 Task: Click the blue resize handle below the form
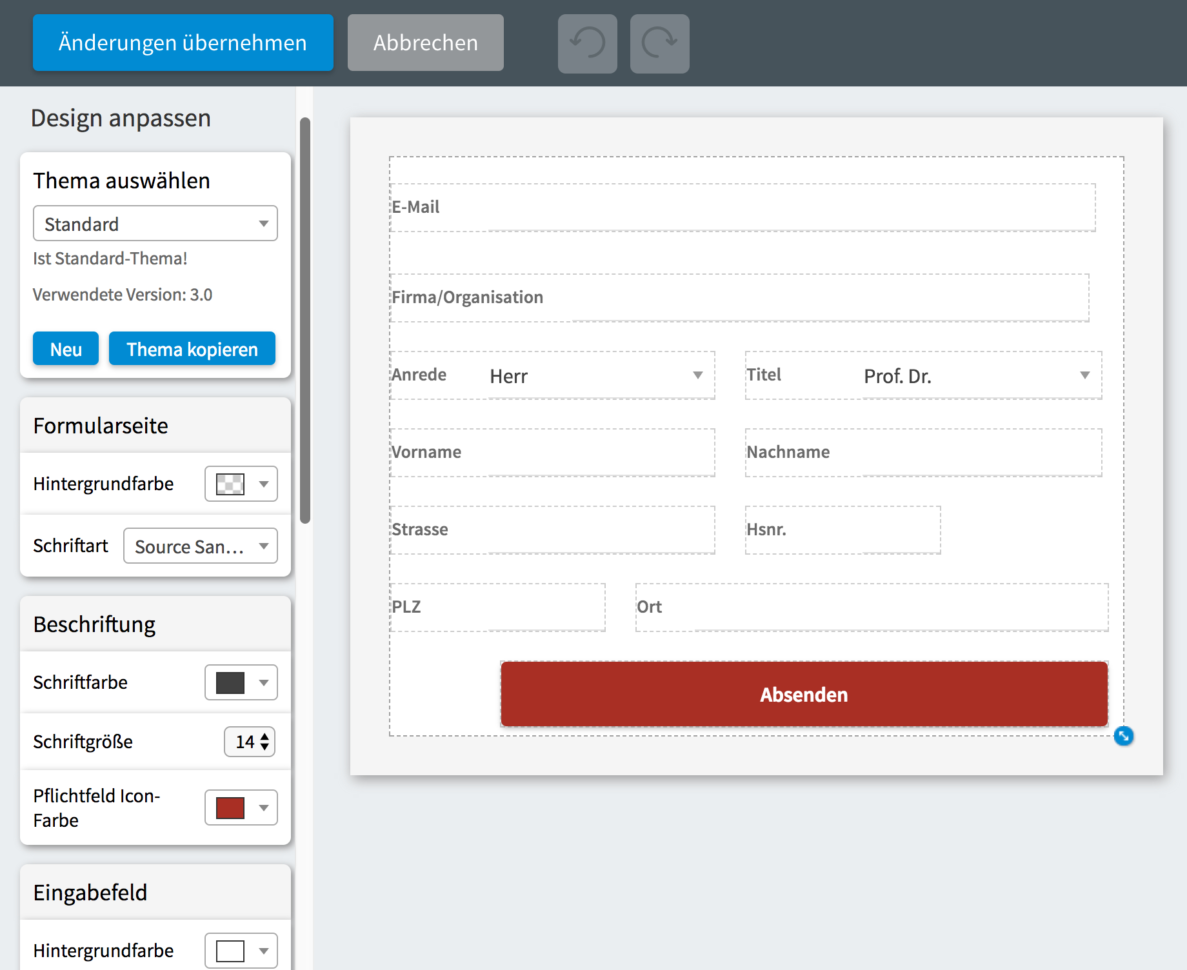click(x=1123, y=736)
